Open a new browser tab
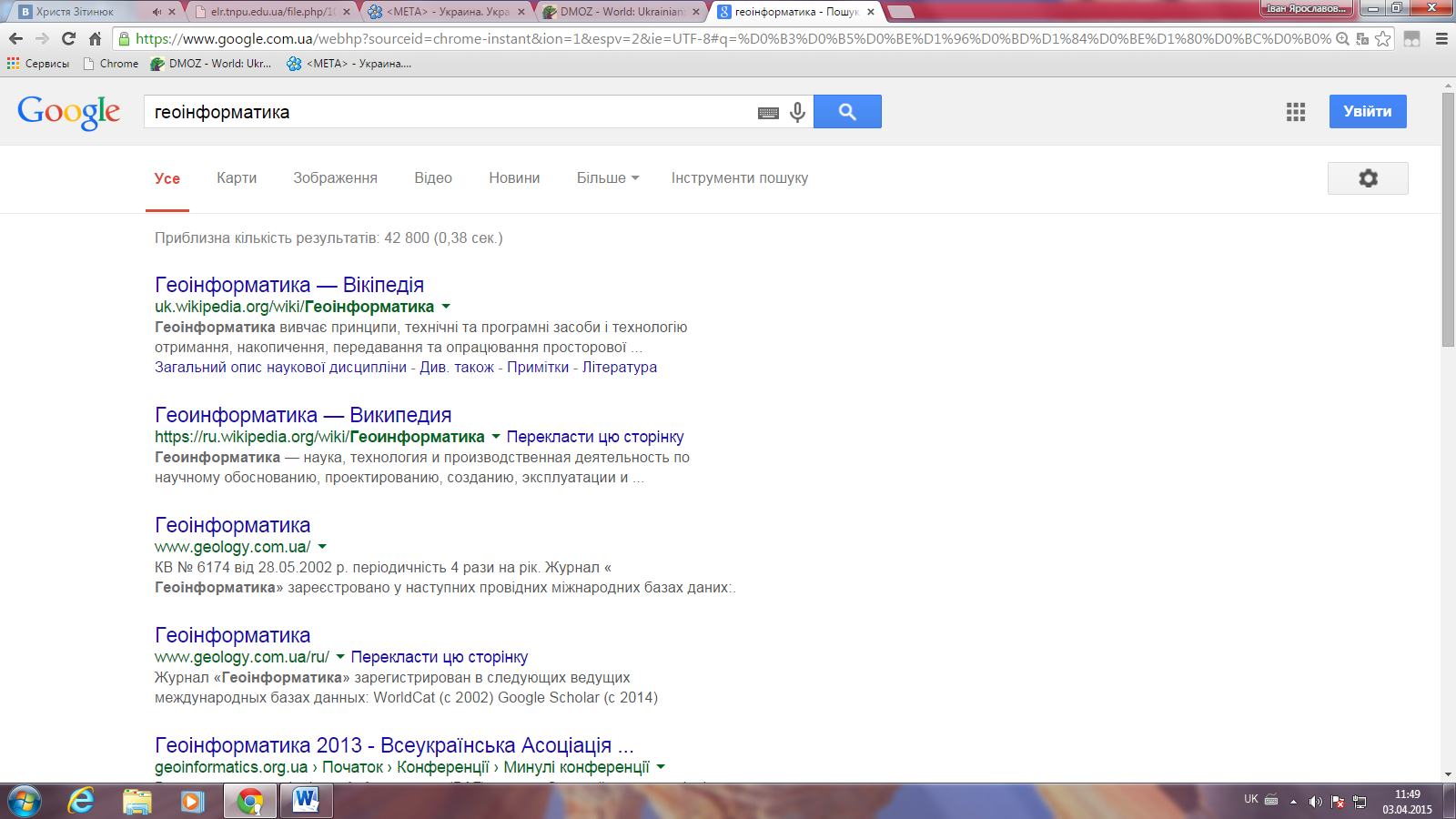The image size is (1456, 819). point(900,12)
